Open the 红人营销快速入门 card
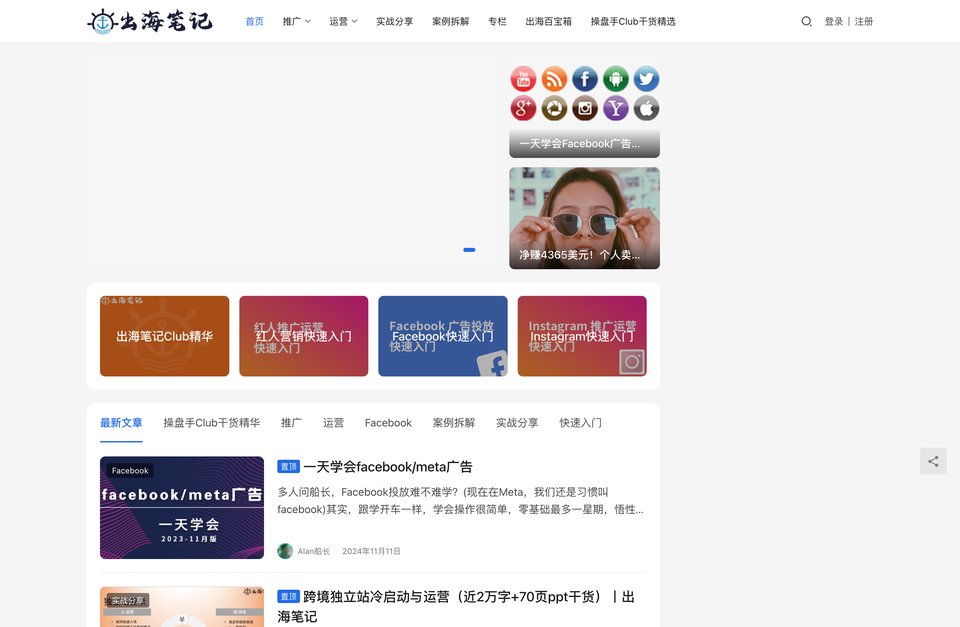Viewport: 960px width, 627px height. pos(304,336)
